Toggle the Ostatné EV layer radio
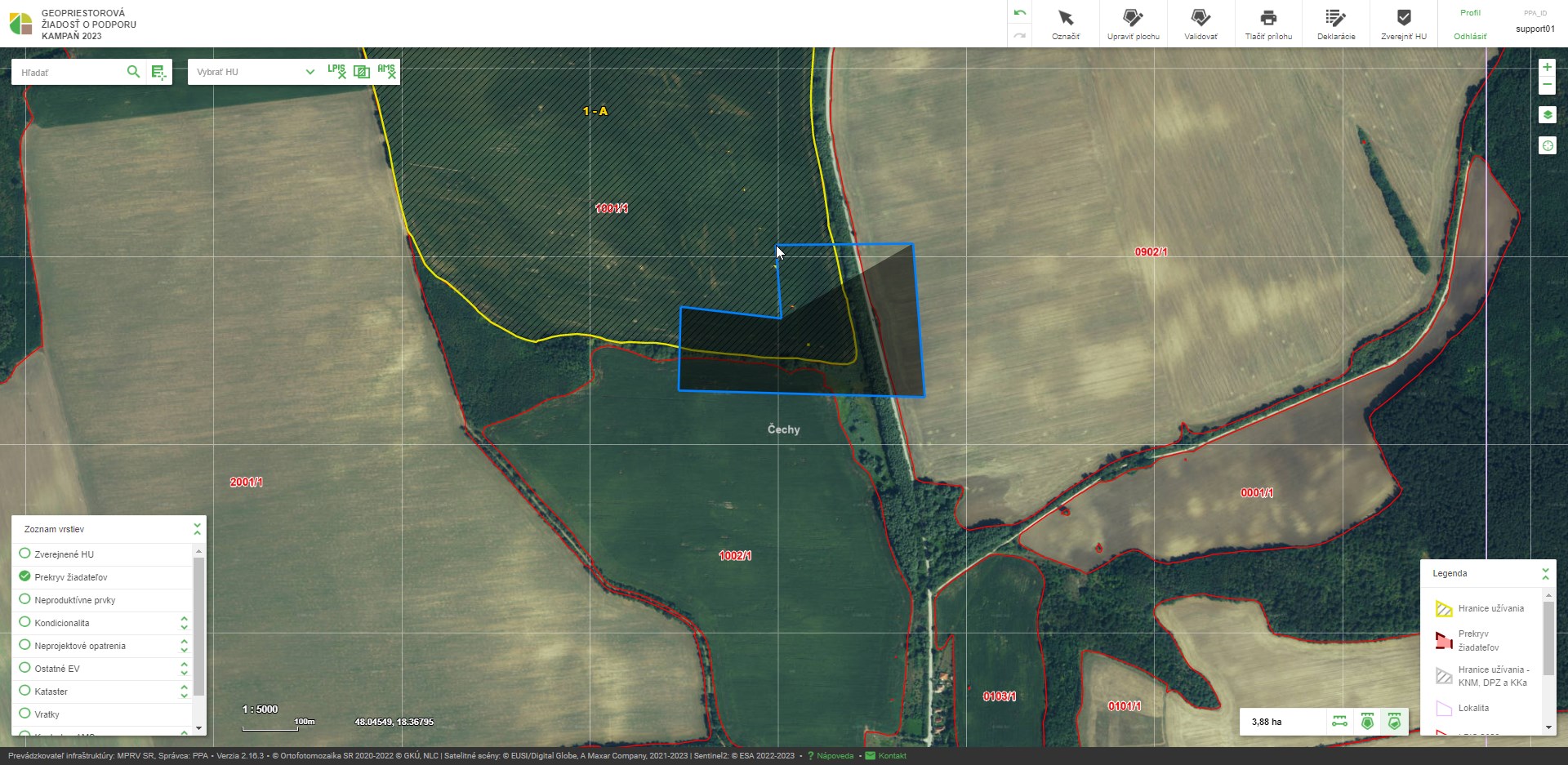 click(x=24, y=668)
